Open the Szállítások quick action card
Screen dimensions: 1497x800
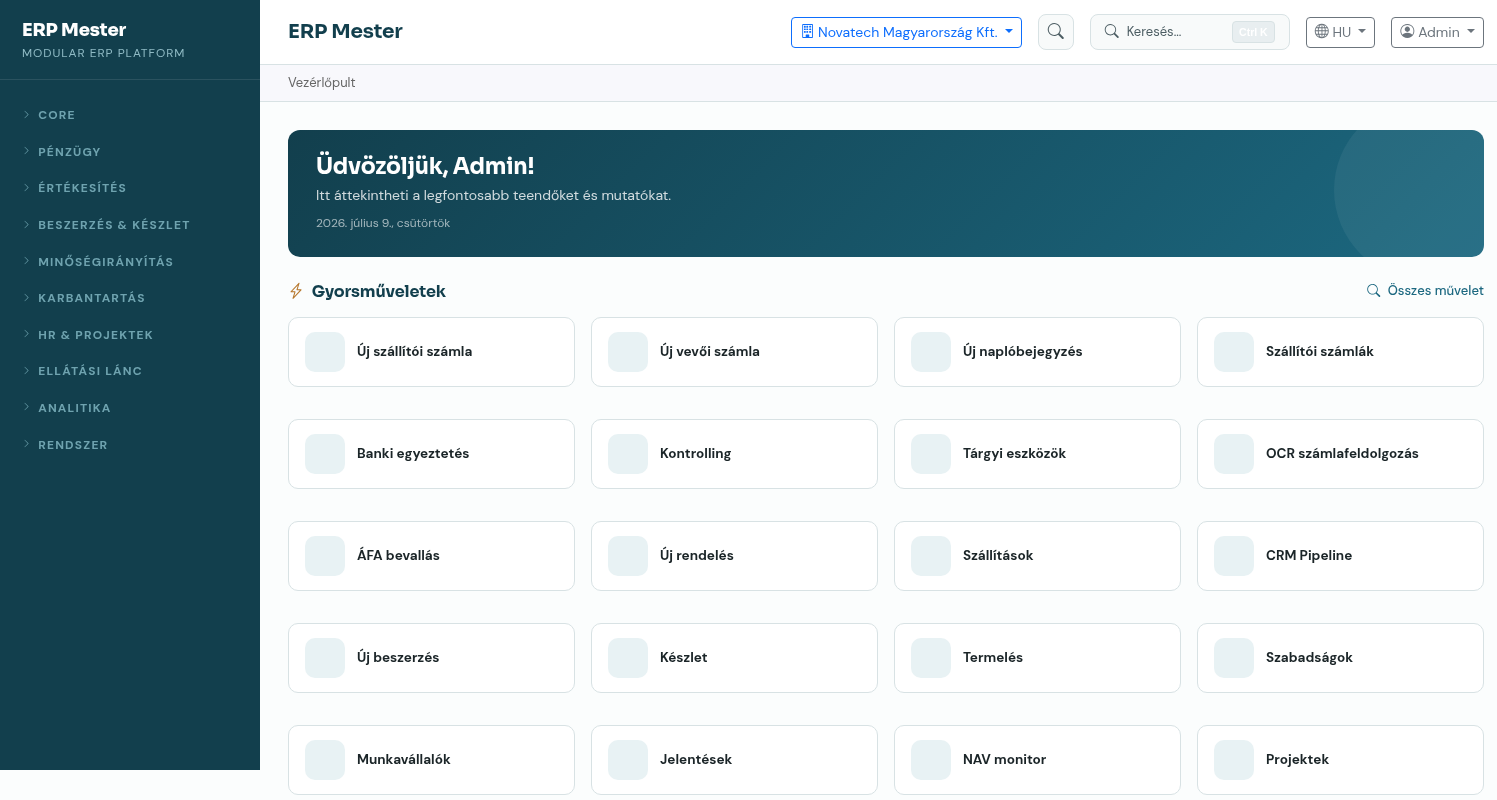coord(1037,556)
